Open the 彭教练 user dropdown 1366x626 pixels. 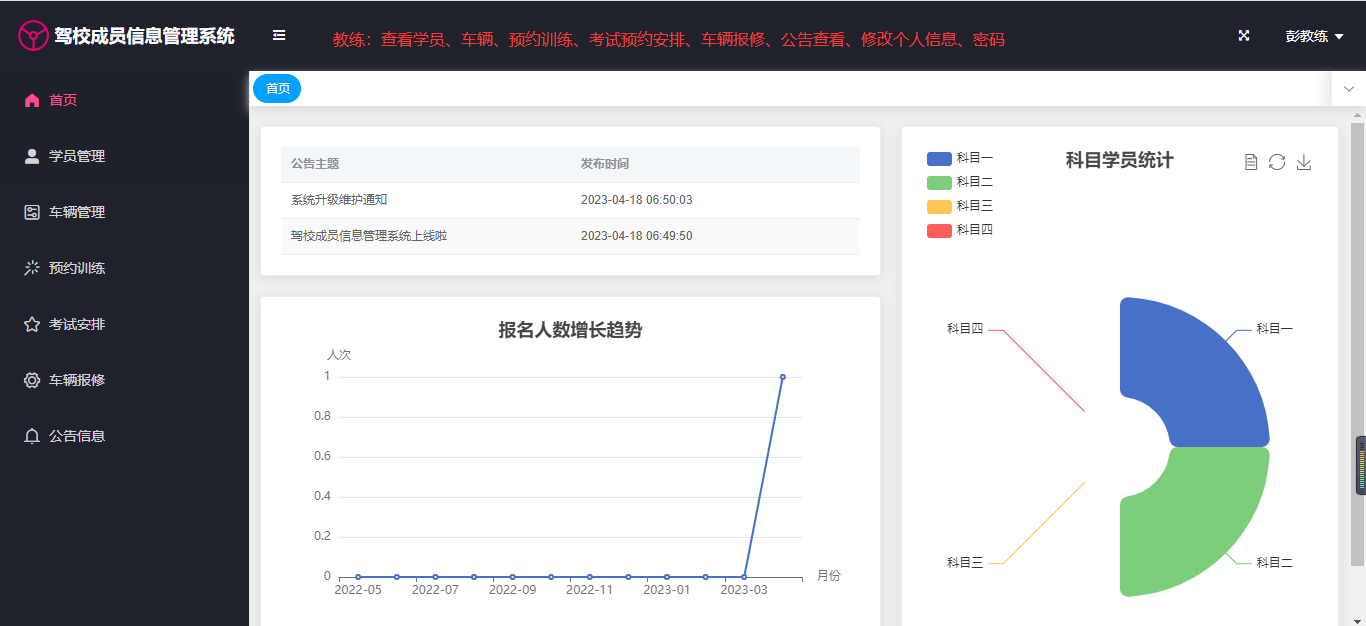pos(1314,36)
